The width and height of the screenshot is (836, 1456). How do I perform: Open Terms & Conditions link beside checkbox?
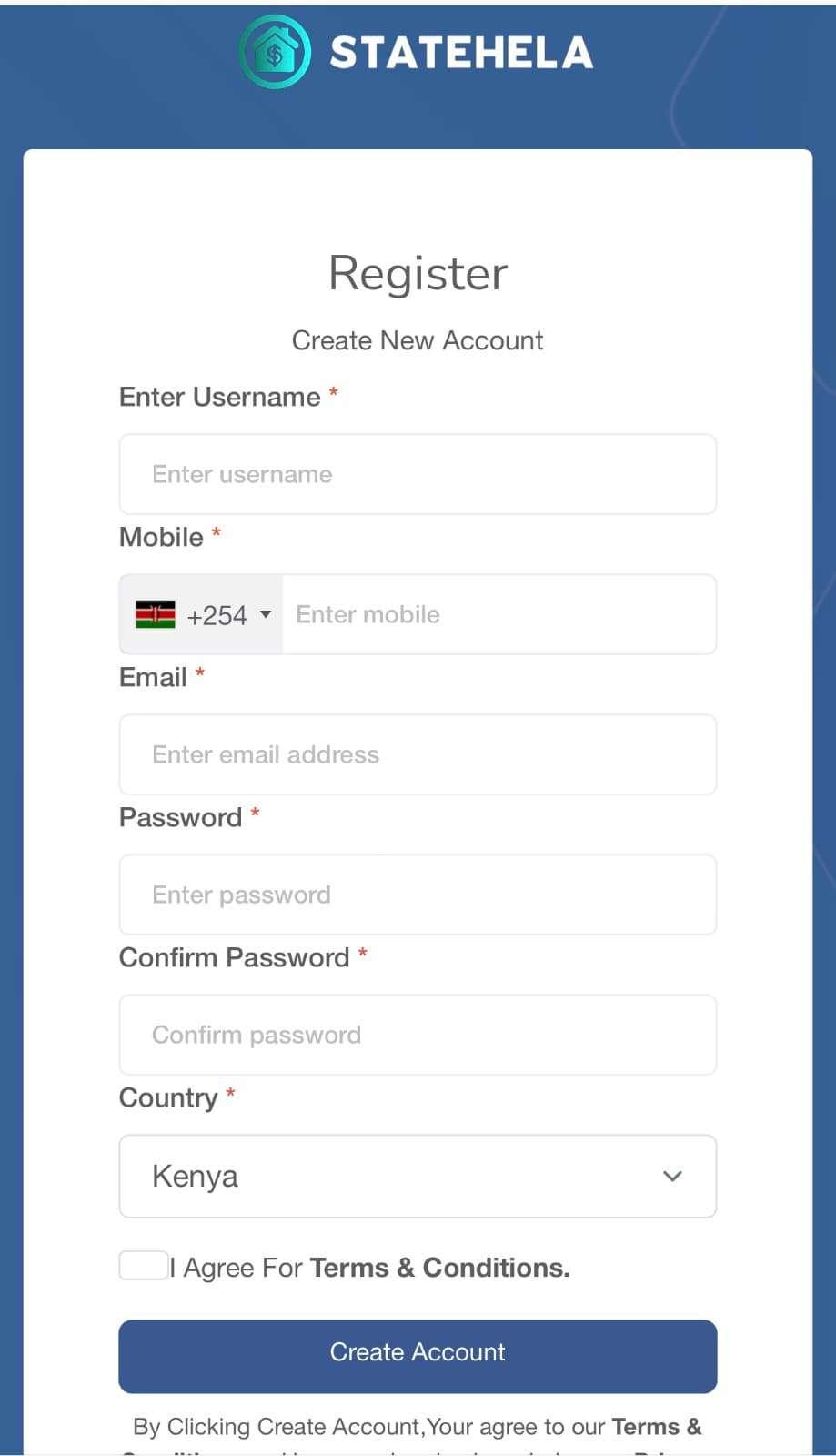click(x=439, y=1268)
